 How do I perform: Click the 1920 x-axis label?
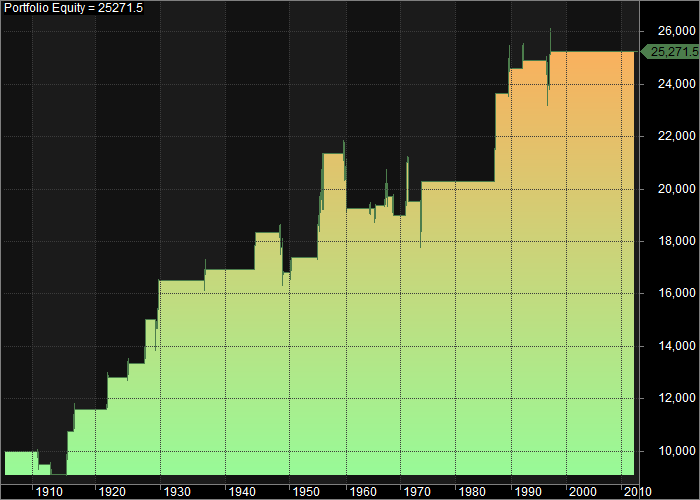112,492
